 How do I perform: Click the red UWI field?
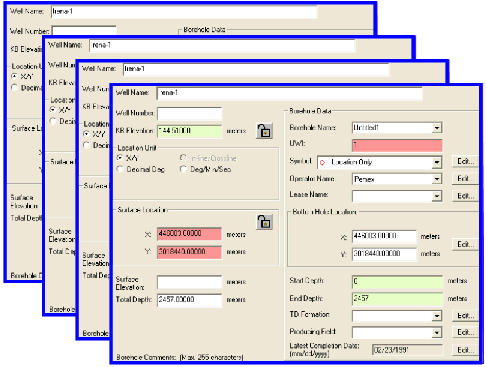click(x=397, y=145)
